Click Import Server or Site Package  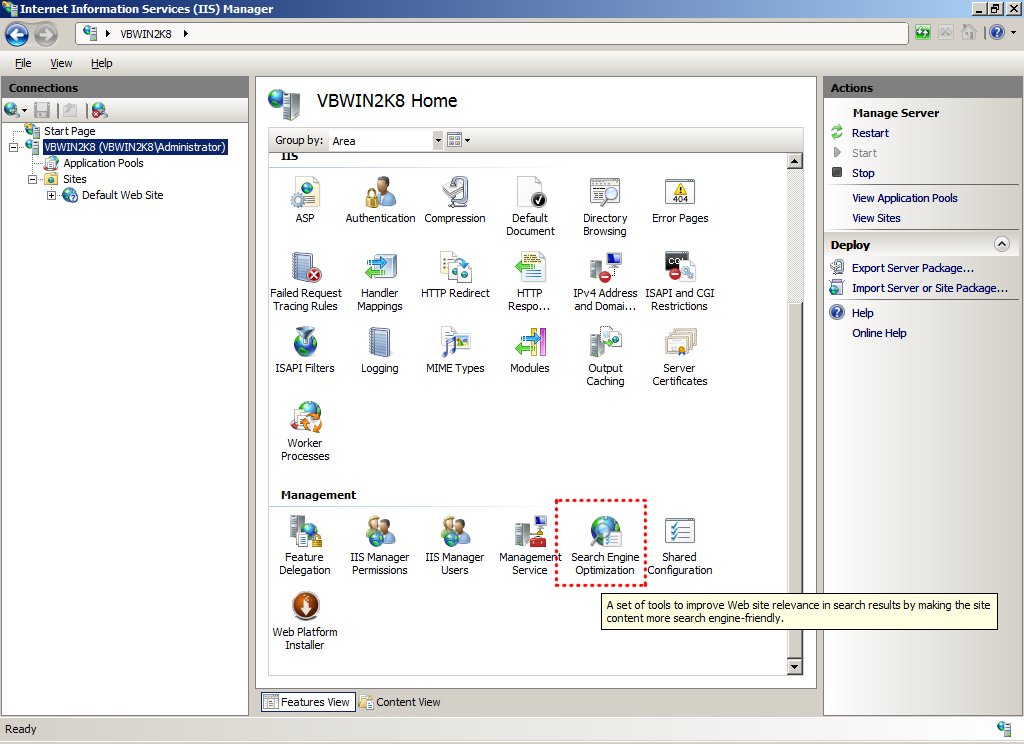pos(929,288)
